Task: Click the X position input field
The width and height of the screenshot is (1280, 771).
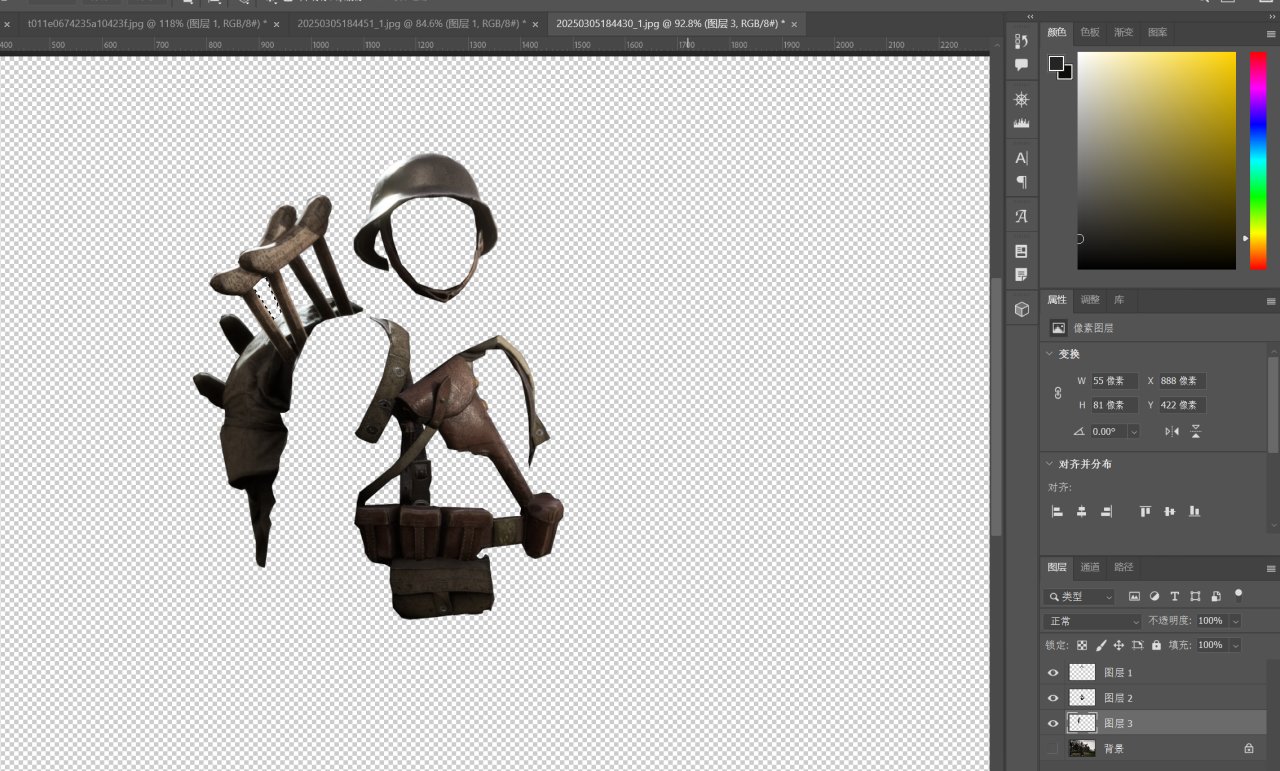Action: (x=1181, y=381)
